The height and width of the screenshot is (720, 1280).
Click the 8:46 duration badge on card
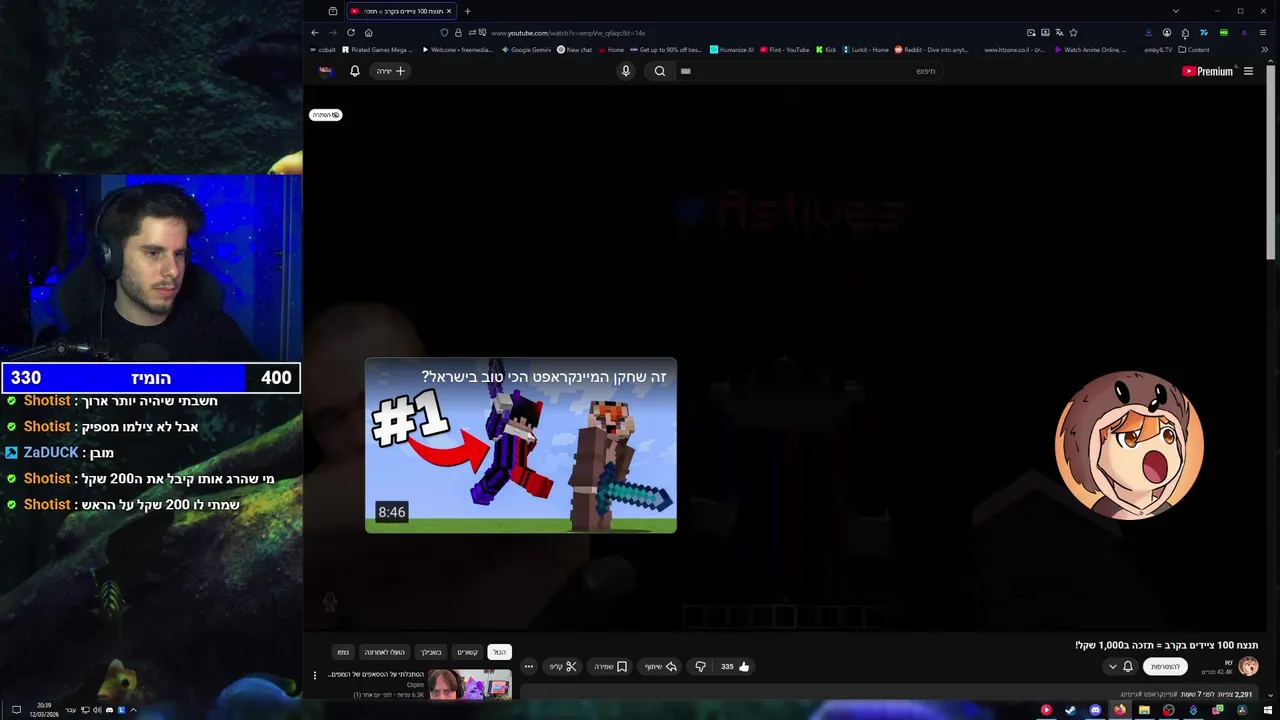(x=392, y=512)
